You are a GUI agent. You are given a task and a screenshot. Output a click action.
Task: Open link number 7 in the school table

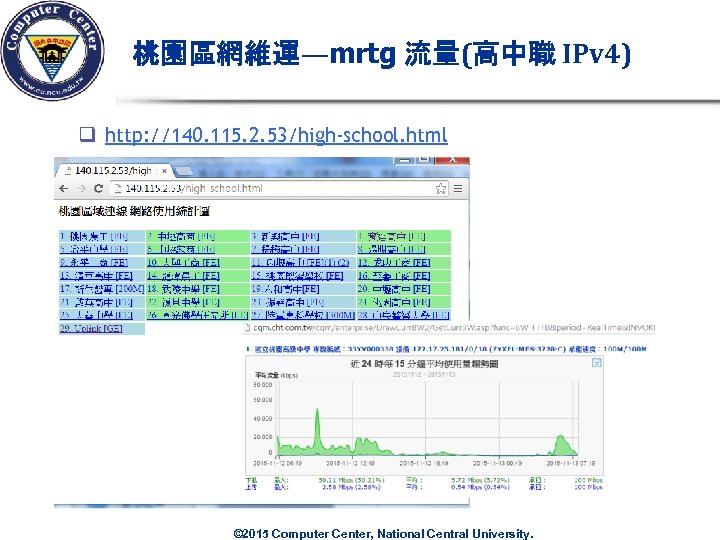click(285, 249)
